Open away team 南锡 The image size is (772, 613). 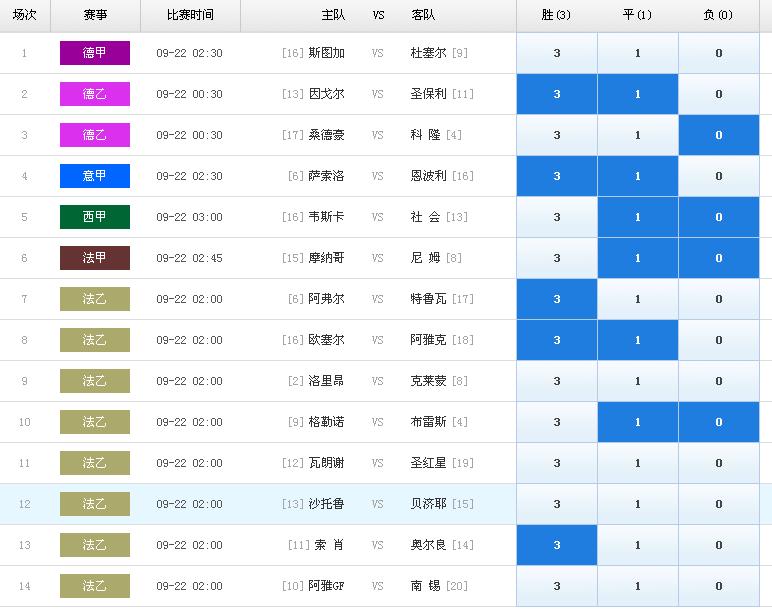[425, 586]
